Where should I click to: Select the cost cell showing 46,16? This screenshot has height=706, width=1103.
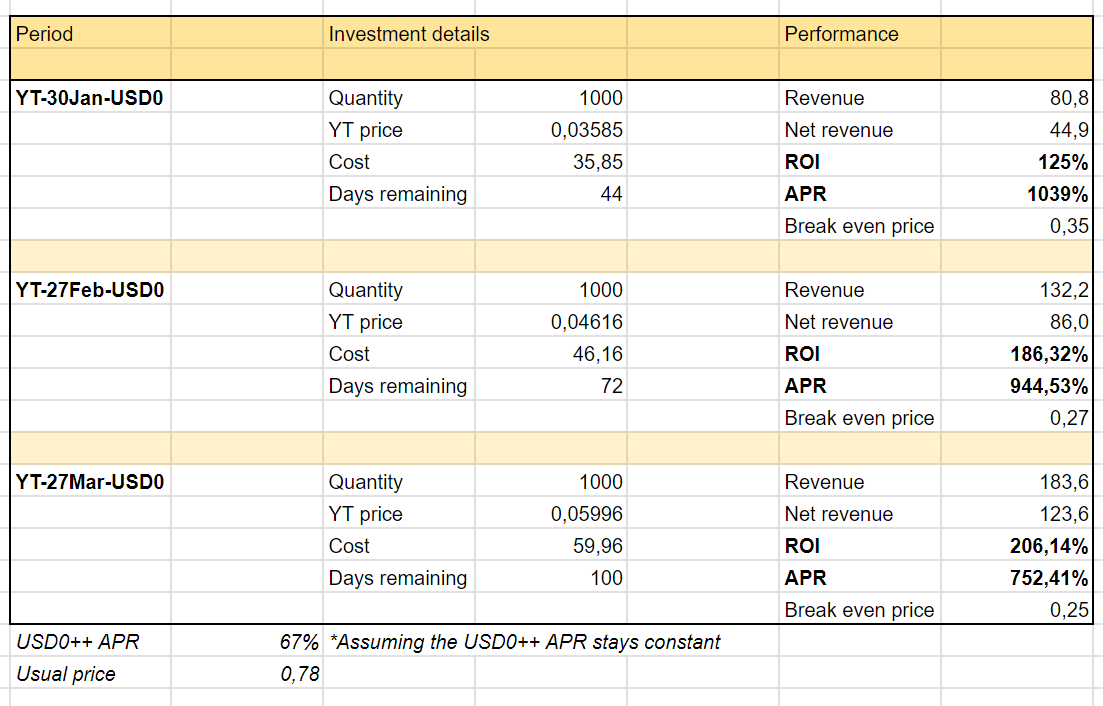[597, 354]
